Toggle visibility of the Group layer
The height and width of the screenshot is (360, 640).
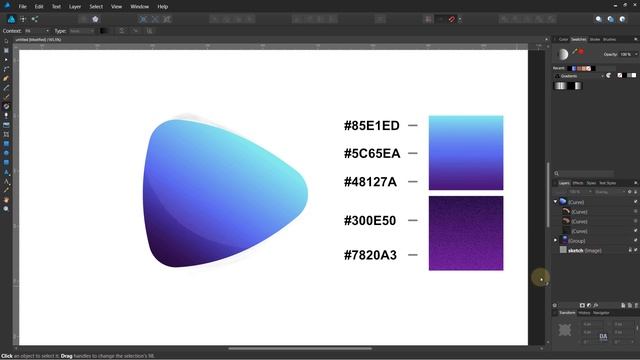click(x=636, y=240)
